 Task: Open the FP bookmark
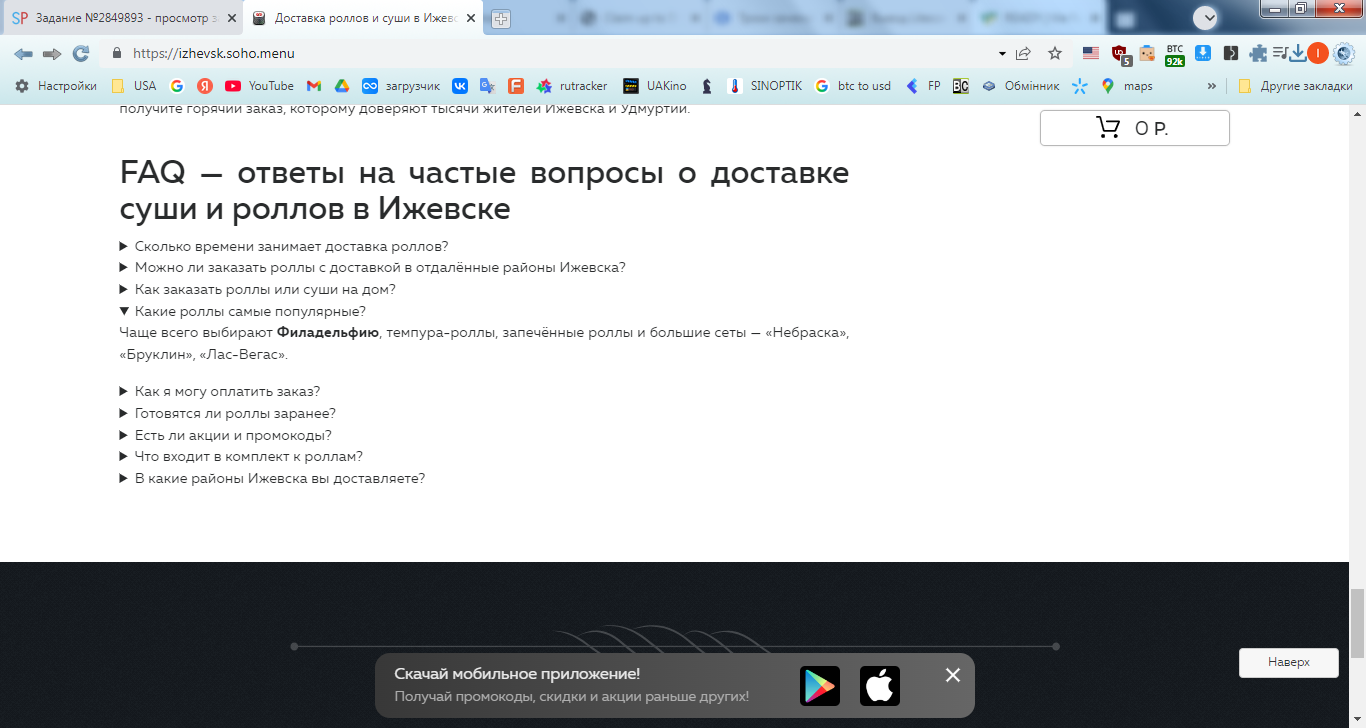(923, 86)
